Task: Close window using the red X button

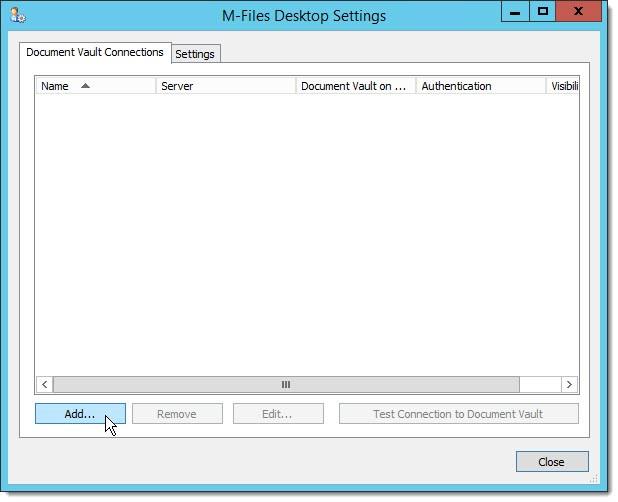Action: (579, 11)
